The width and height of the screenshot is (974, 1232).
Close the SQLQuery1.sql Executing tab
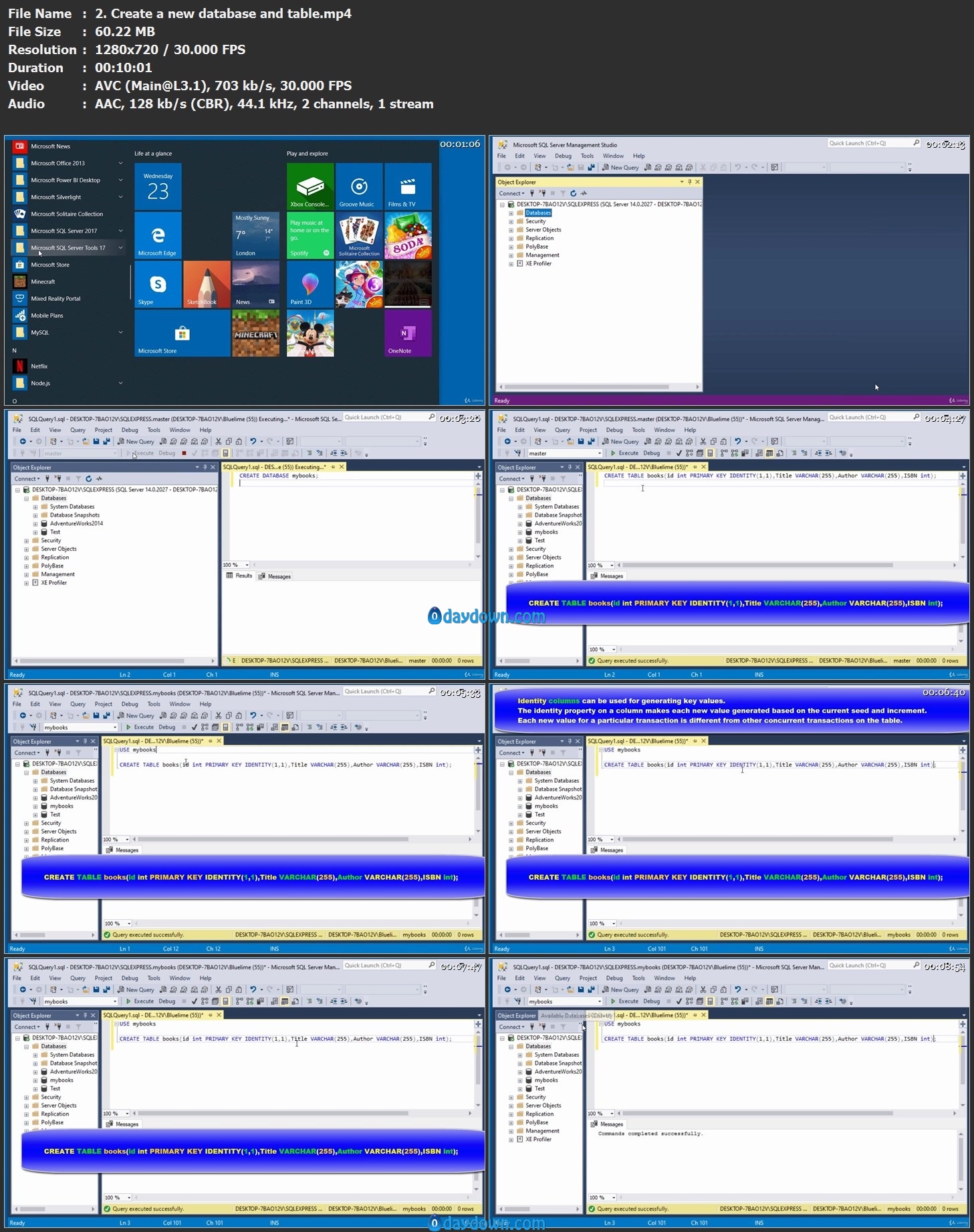click(342, 467)
